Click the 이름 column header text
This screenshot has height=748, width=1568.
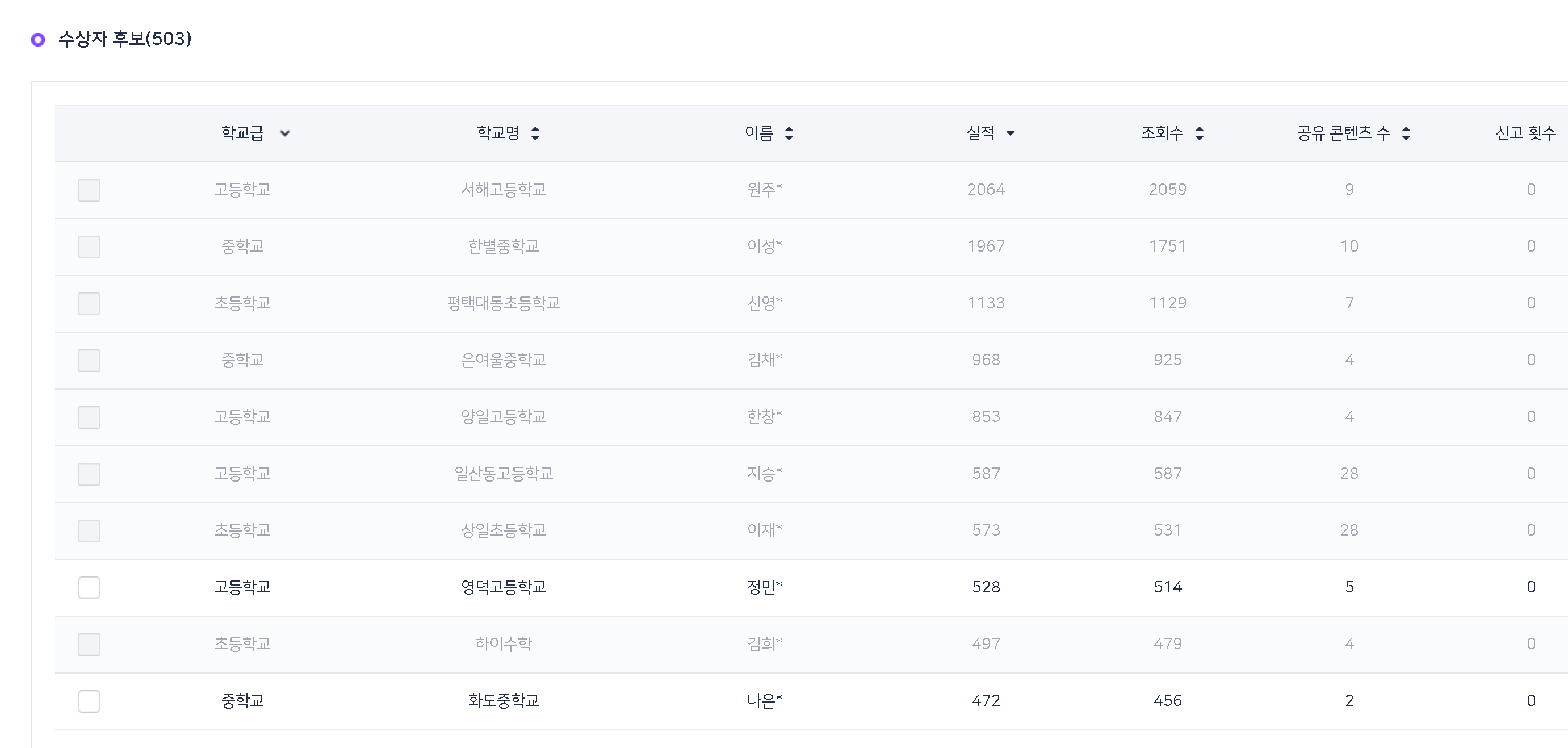(758, 133)
